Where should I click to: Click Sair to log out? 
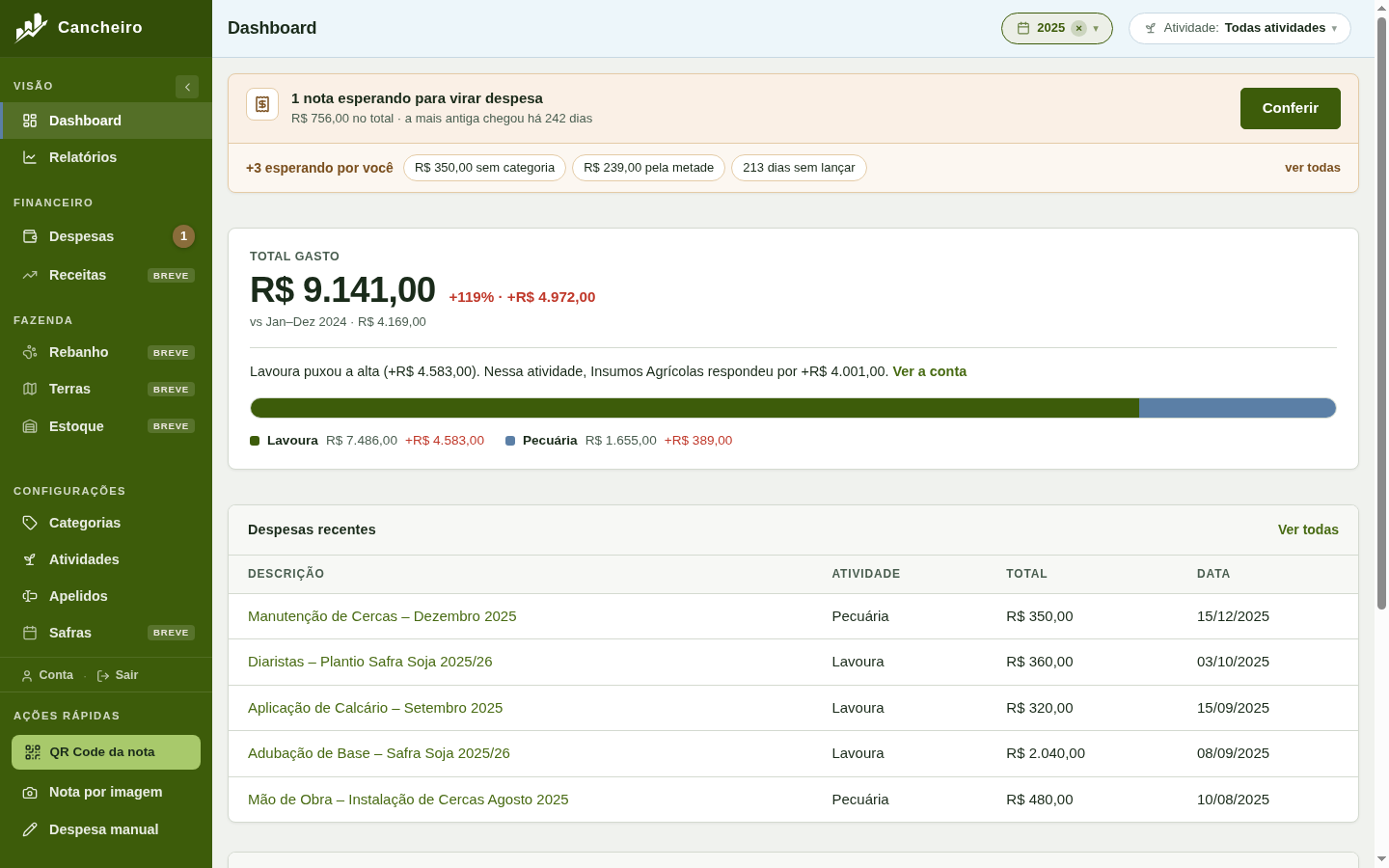tap(118, 675)
